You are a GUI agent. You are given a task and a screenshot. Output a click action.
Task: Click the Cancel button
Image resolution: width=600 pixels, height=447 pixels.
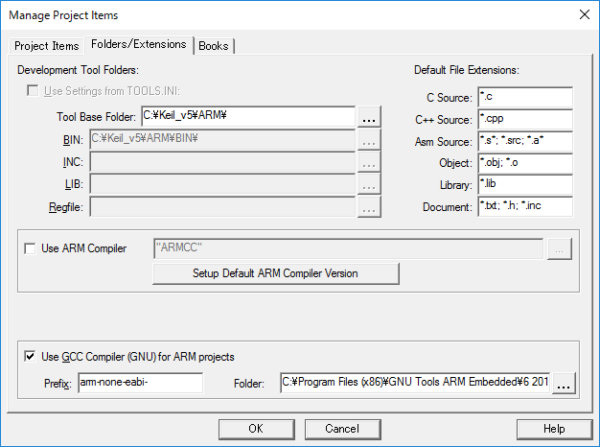(x=342, y=429)
